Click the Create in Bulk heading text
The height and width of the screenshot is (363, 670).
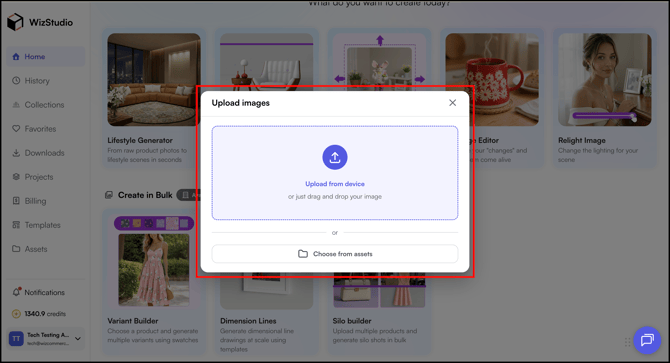(145, 195)
